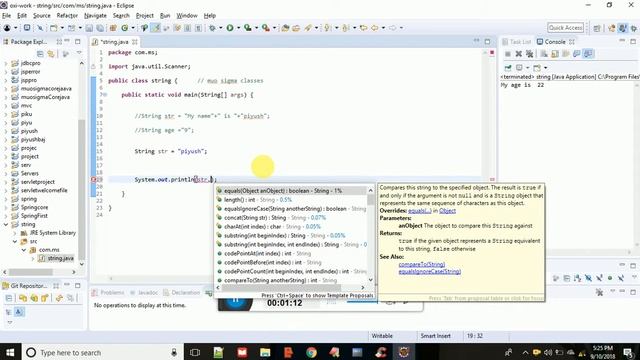The width and height of the screenshot is (640, 360).
Task: Click the microphone icon in taskbar search
Action: point(174,352)
